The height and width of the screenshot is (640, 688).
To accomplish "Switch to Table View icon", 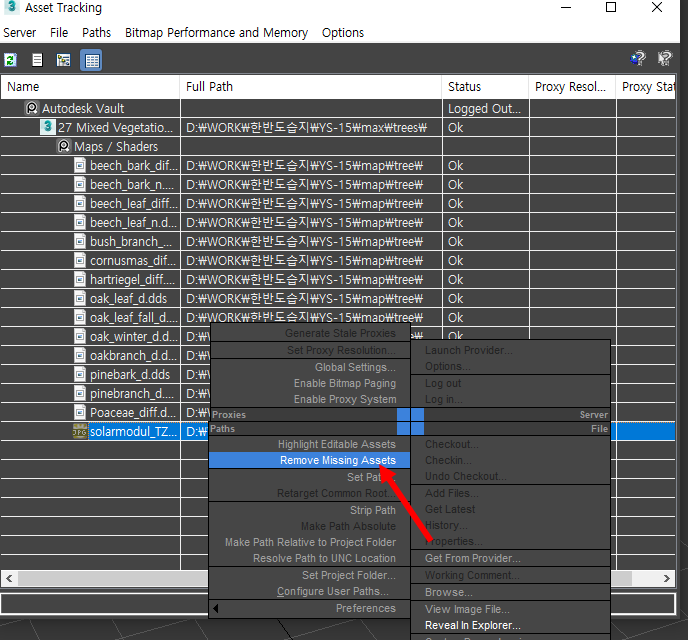I will 91,60.
